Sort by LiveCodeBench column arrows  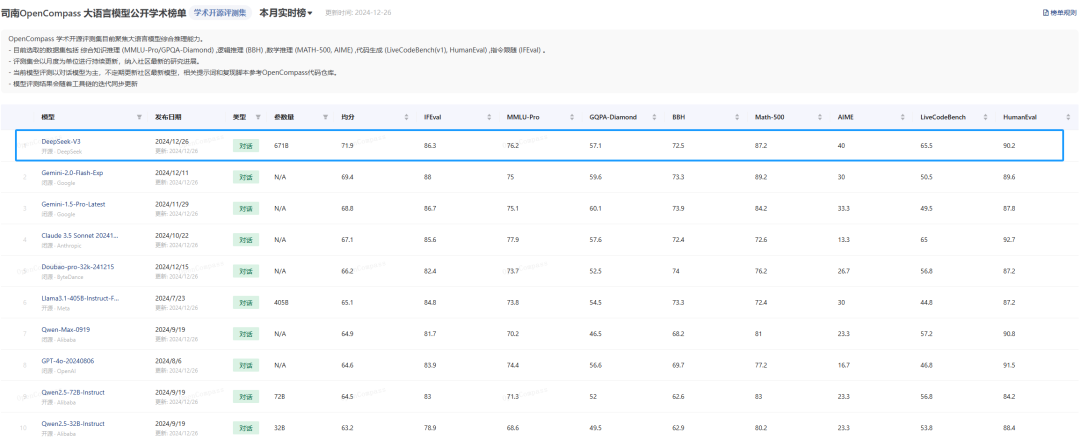click(986, 117)
